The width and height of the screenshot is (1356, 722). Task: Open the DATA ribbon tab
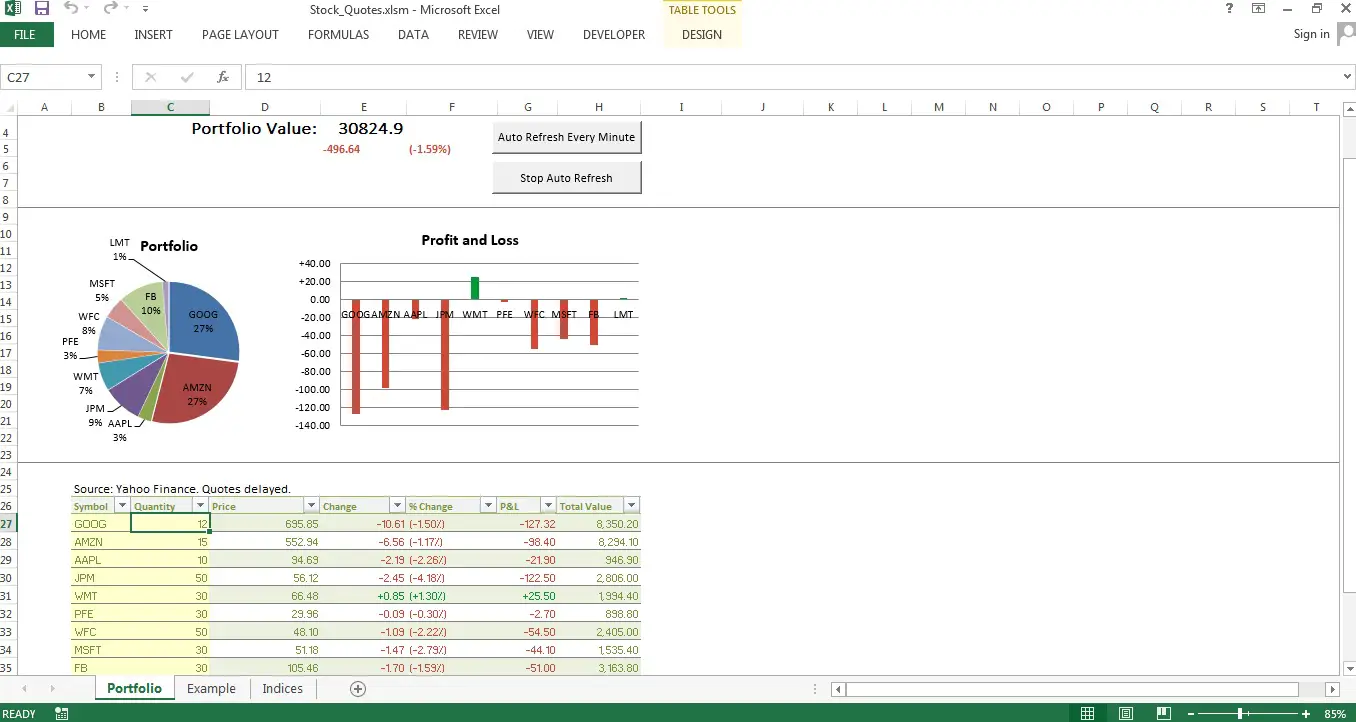[413, 34]
